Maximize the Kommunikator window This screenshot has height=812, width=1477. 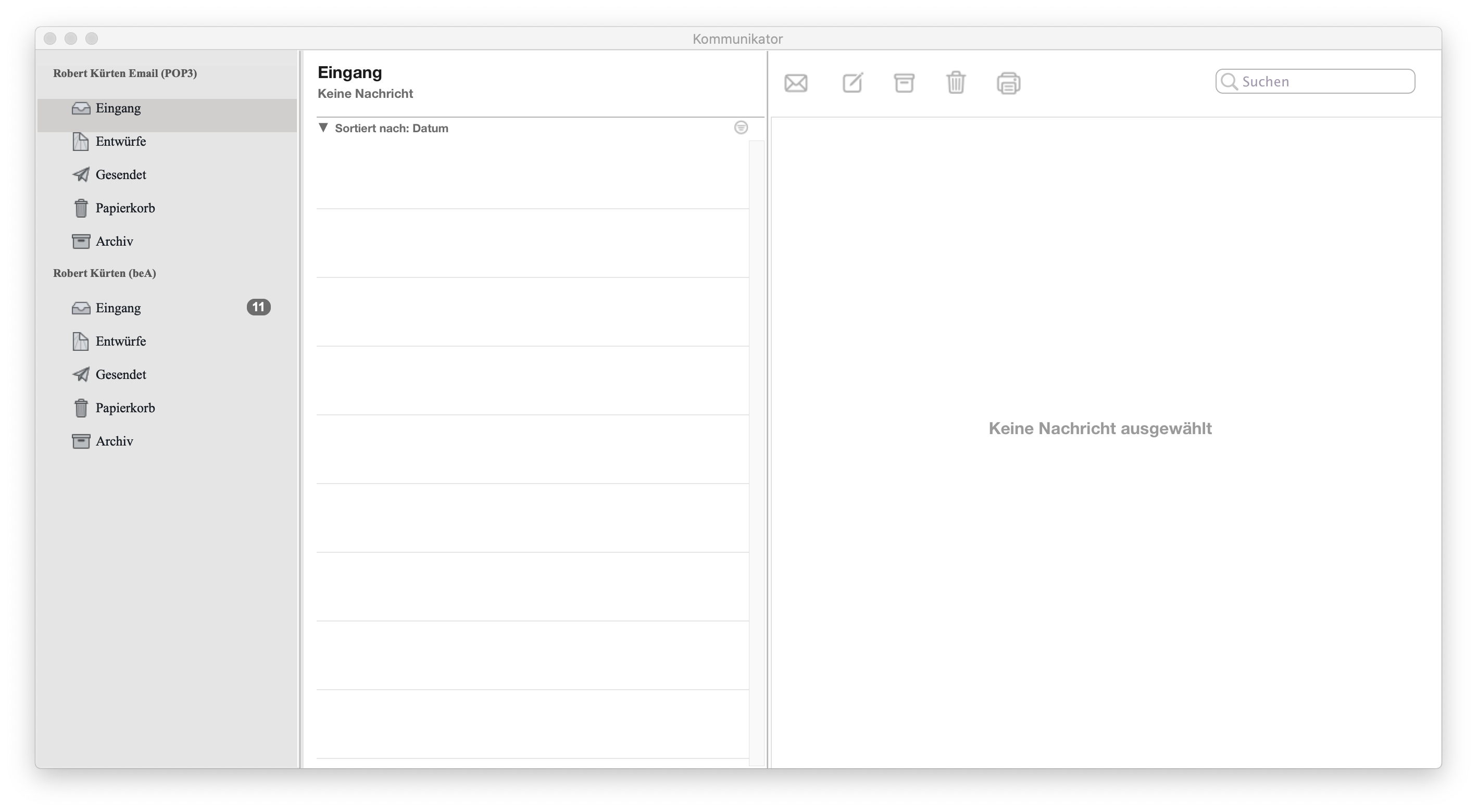point(92,39)
